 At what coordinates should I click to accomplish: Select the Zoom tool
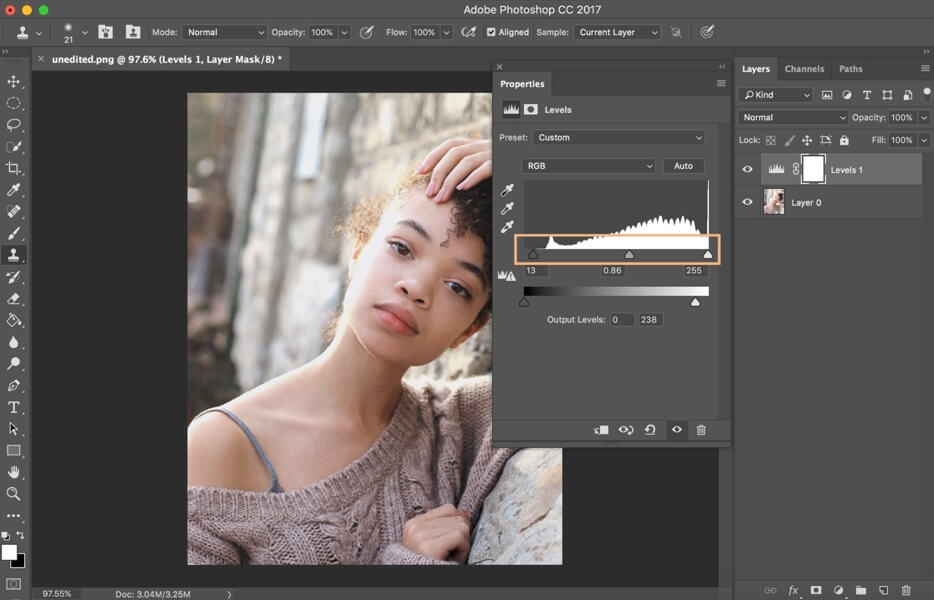point(13,494)
